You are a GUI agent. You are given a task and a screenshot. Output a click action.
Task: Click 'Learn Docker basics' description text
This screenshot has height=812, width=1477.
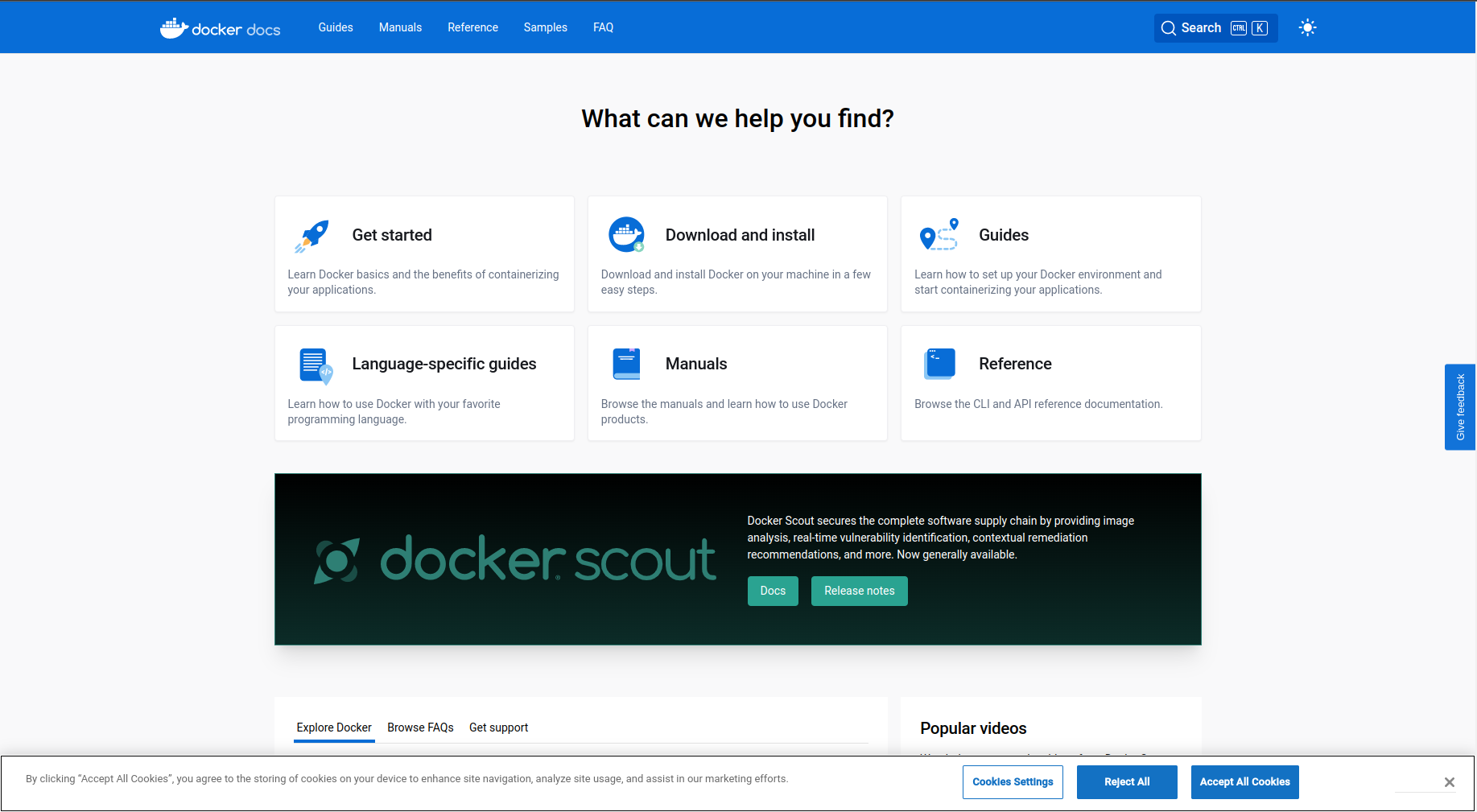(423, 282)
